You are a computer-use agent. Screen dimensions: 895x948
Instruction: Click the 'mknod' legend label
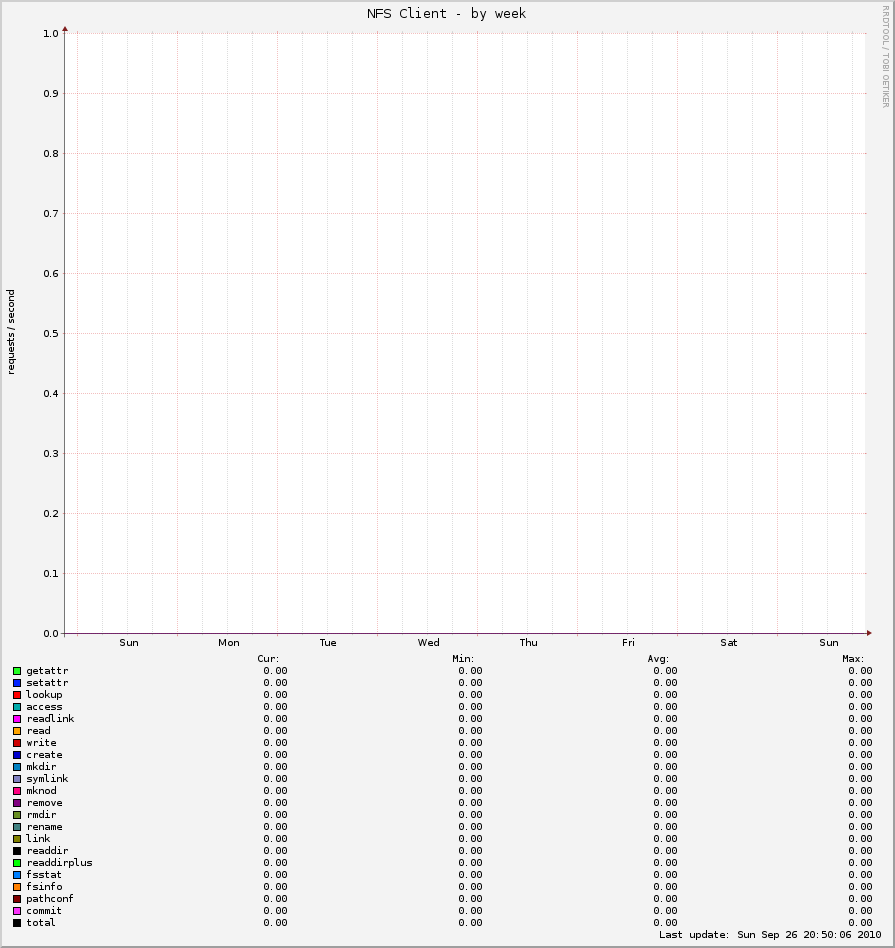point(41,791)
